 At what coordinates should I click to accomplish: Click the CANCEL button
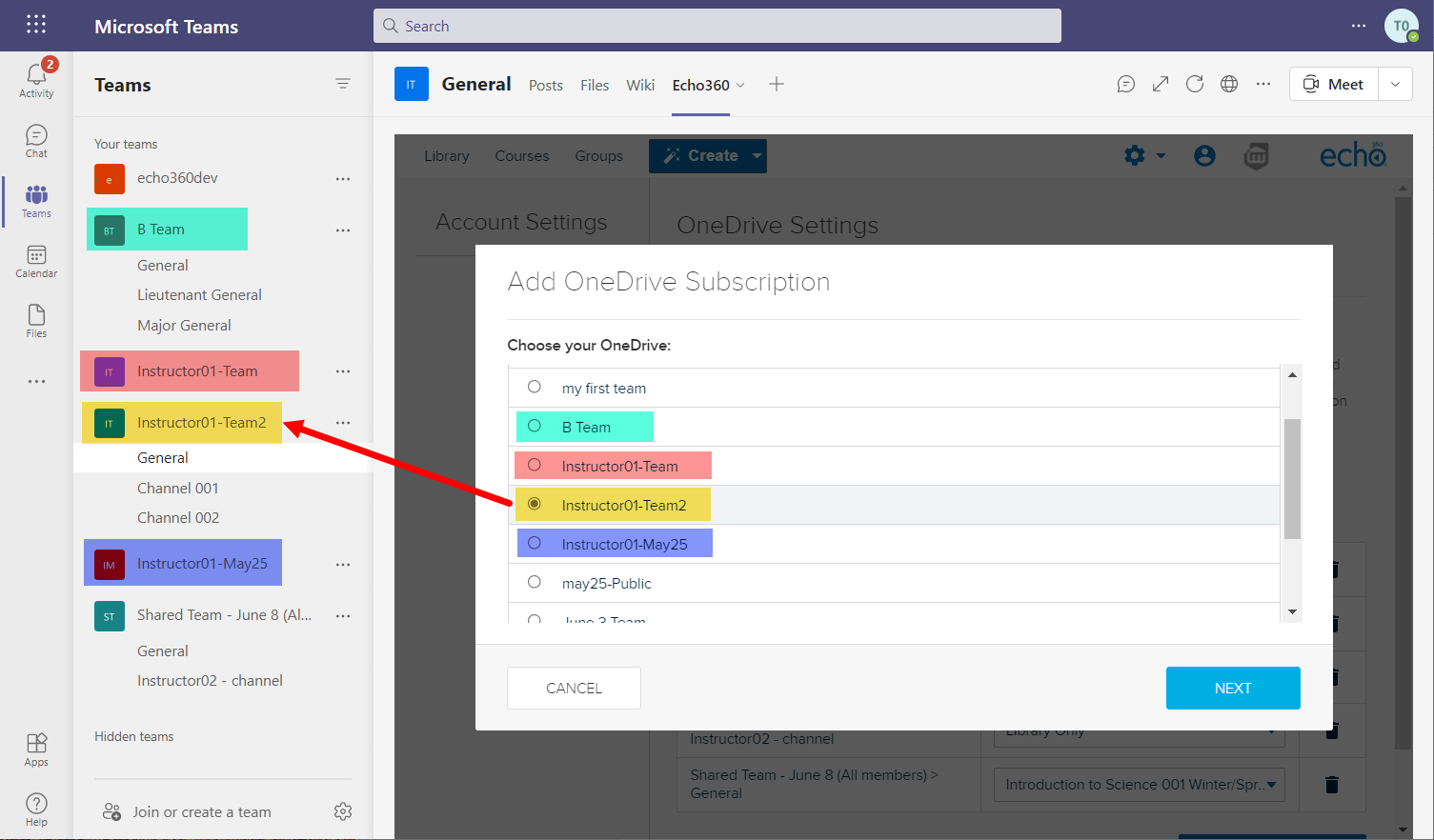coord(574,688)
